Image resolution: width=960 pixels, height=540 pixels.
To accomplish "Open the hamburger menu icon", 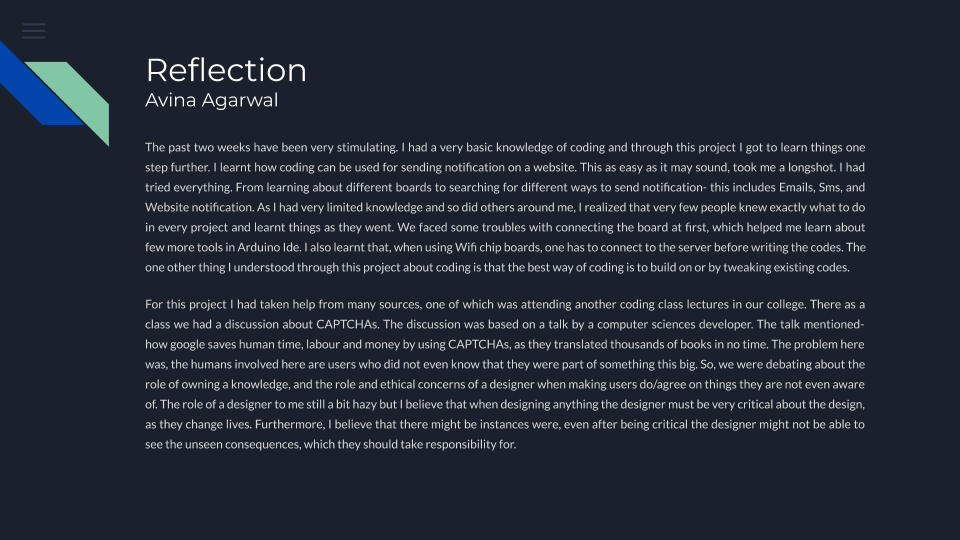I will (34, 31).
